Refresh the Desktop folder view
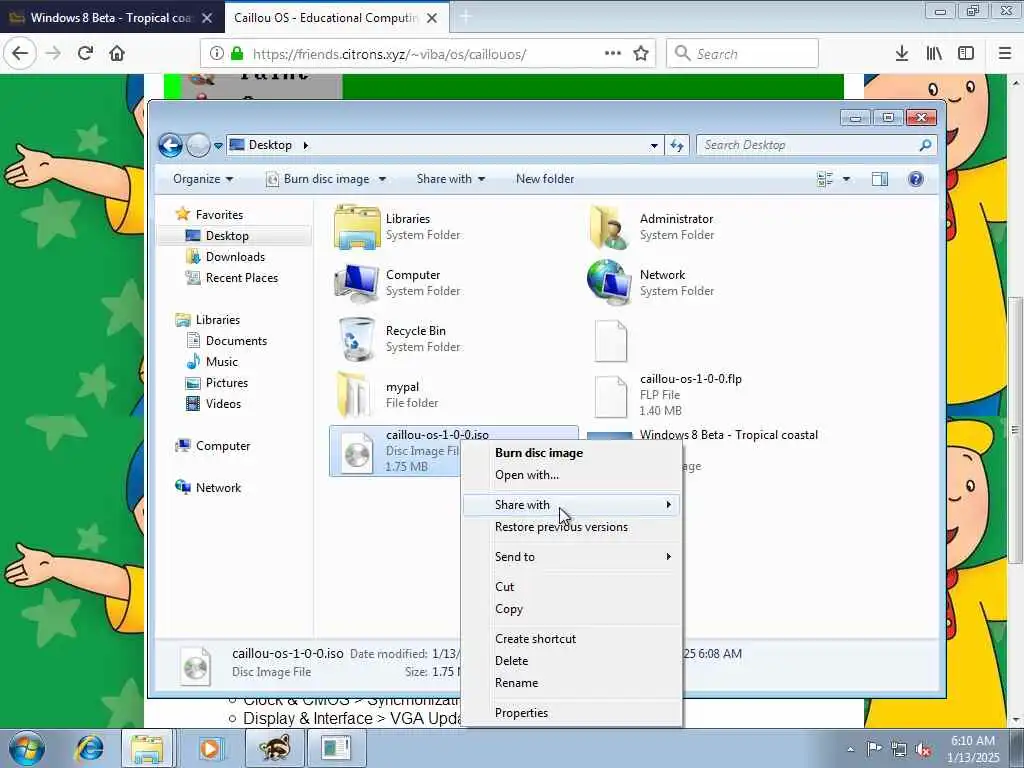Image resolution: width=1024 pixels, height=768 pixels. click(x=677, y=146)
